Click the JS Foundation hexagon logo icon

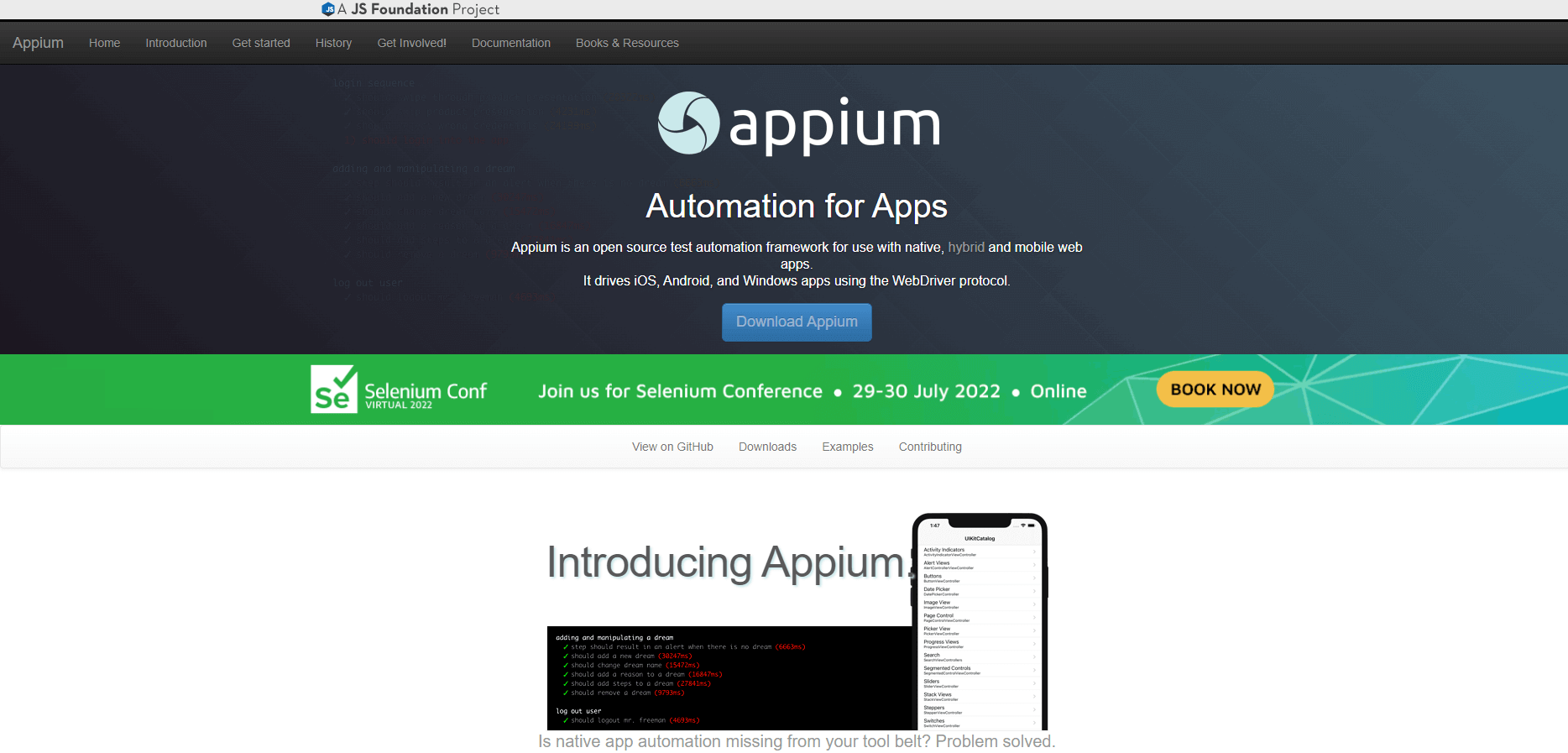pyautogui.click(x=327, y=9)
